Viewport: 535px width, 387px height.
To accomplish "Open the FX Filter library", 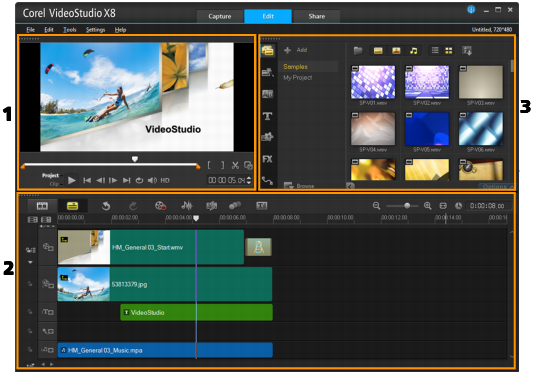I will [268, 159].
